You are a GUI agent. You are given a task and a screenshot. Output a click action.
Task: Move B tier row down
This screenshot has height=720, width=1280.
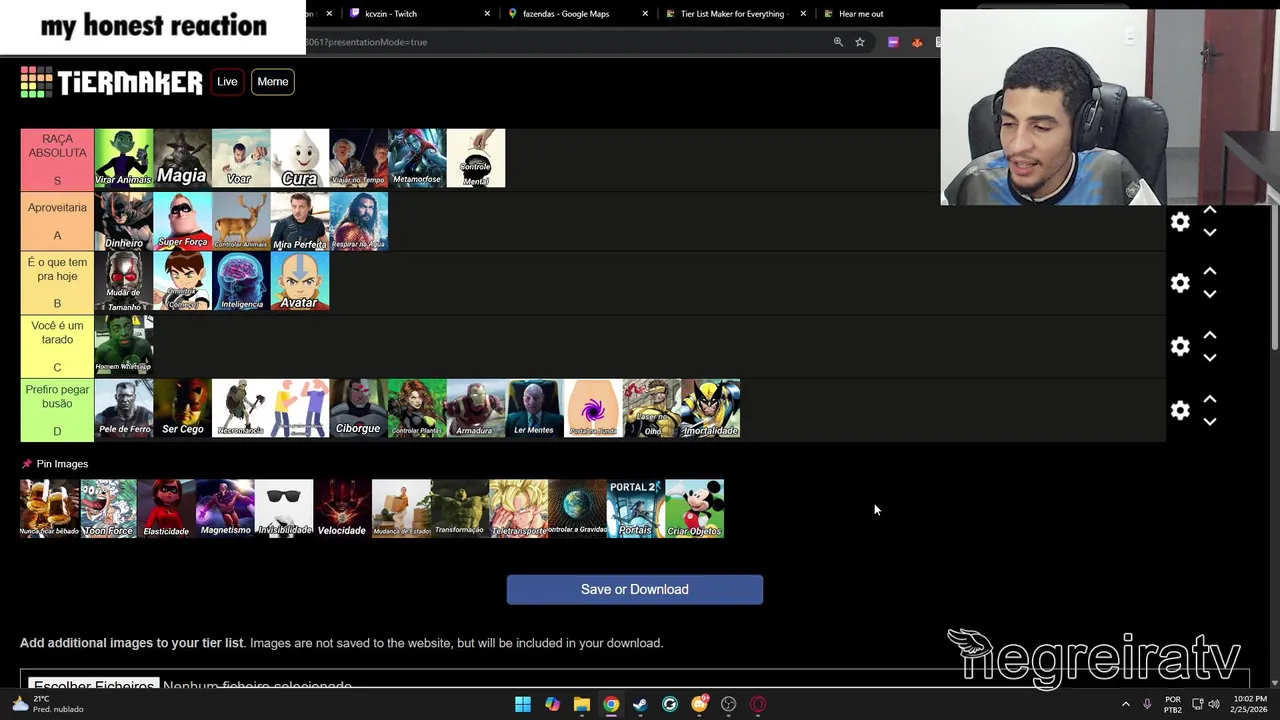coord(1210,295)
